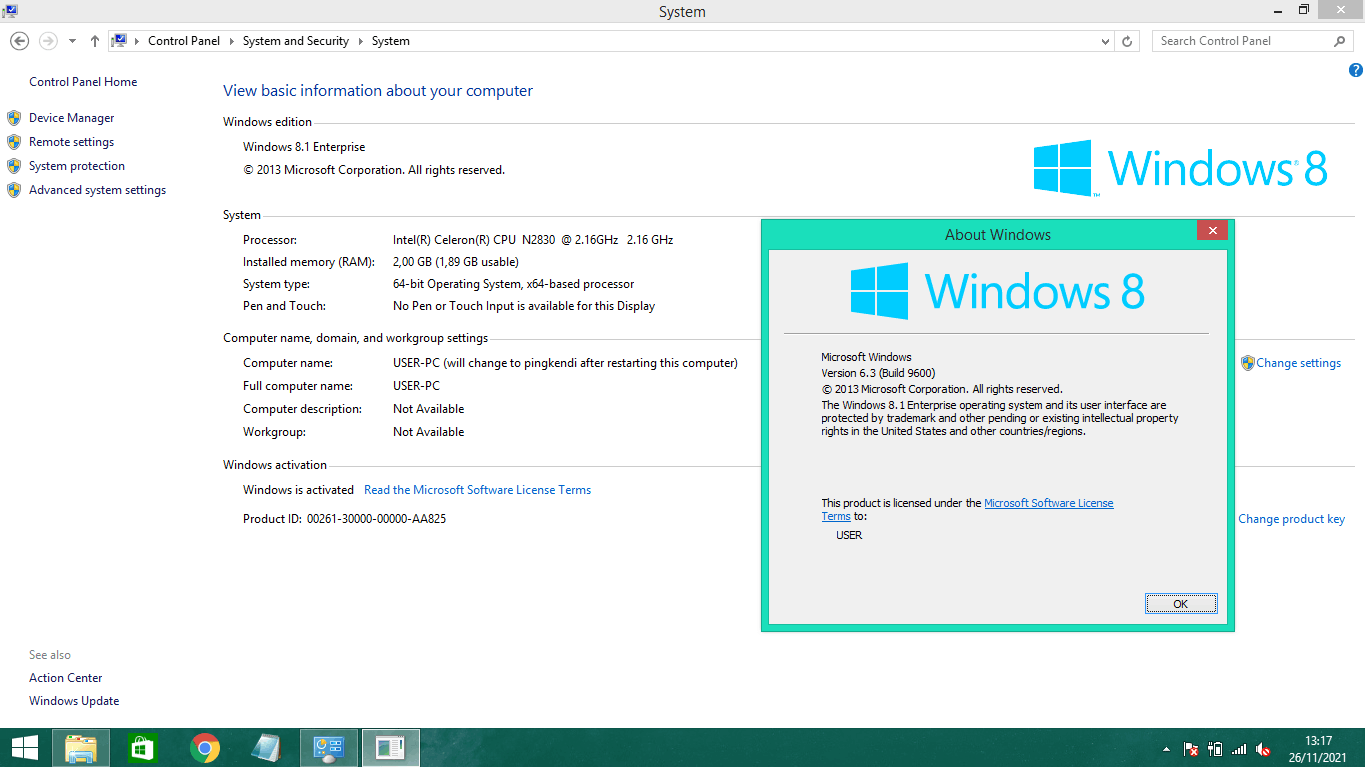Click the Forward navigation arrow
The width and height of the screenshot is (1365, 767).
click(x=47, y=41)
